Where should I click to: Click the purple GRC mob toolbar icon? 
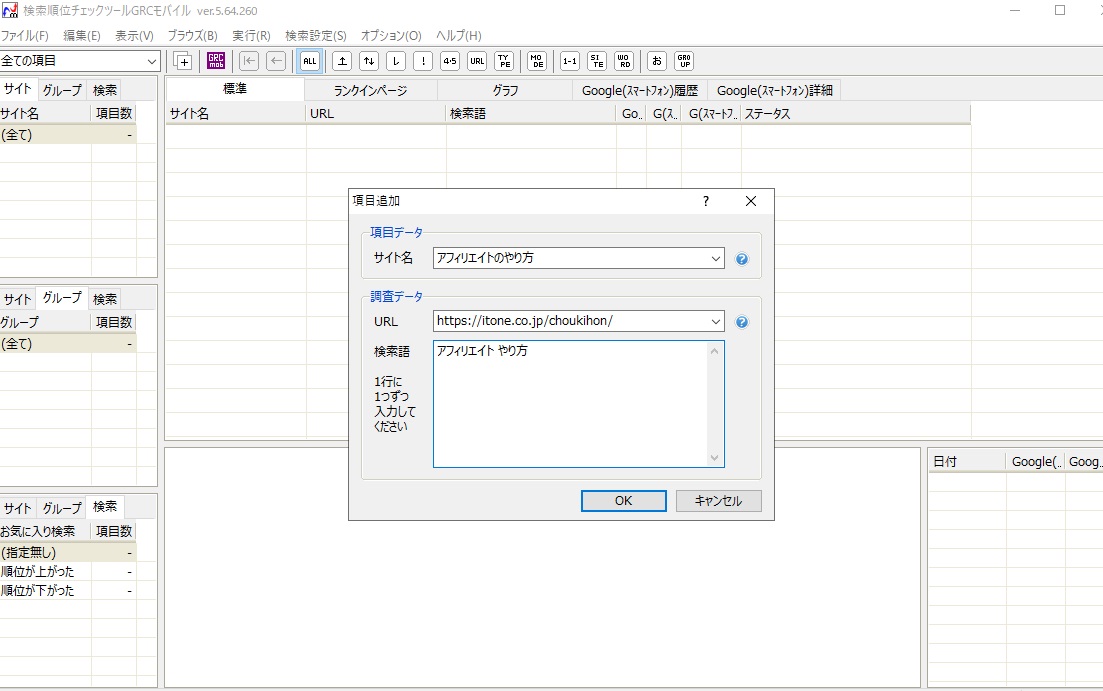216,61
